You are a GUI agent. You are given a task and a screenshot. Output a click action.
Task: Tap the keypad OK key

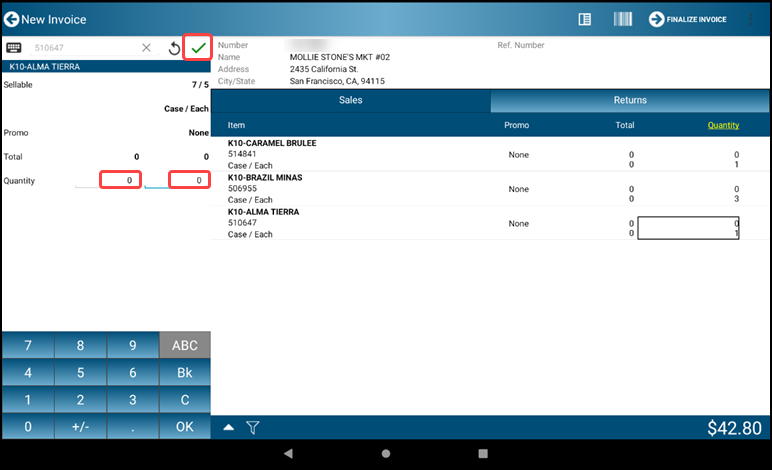(185, 426)
